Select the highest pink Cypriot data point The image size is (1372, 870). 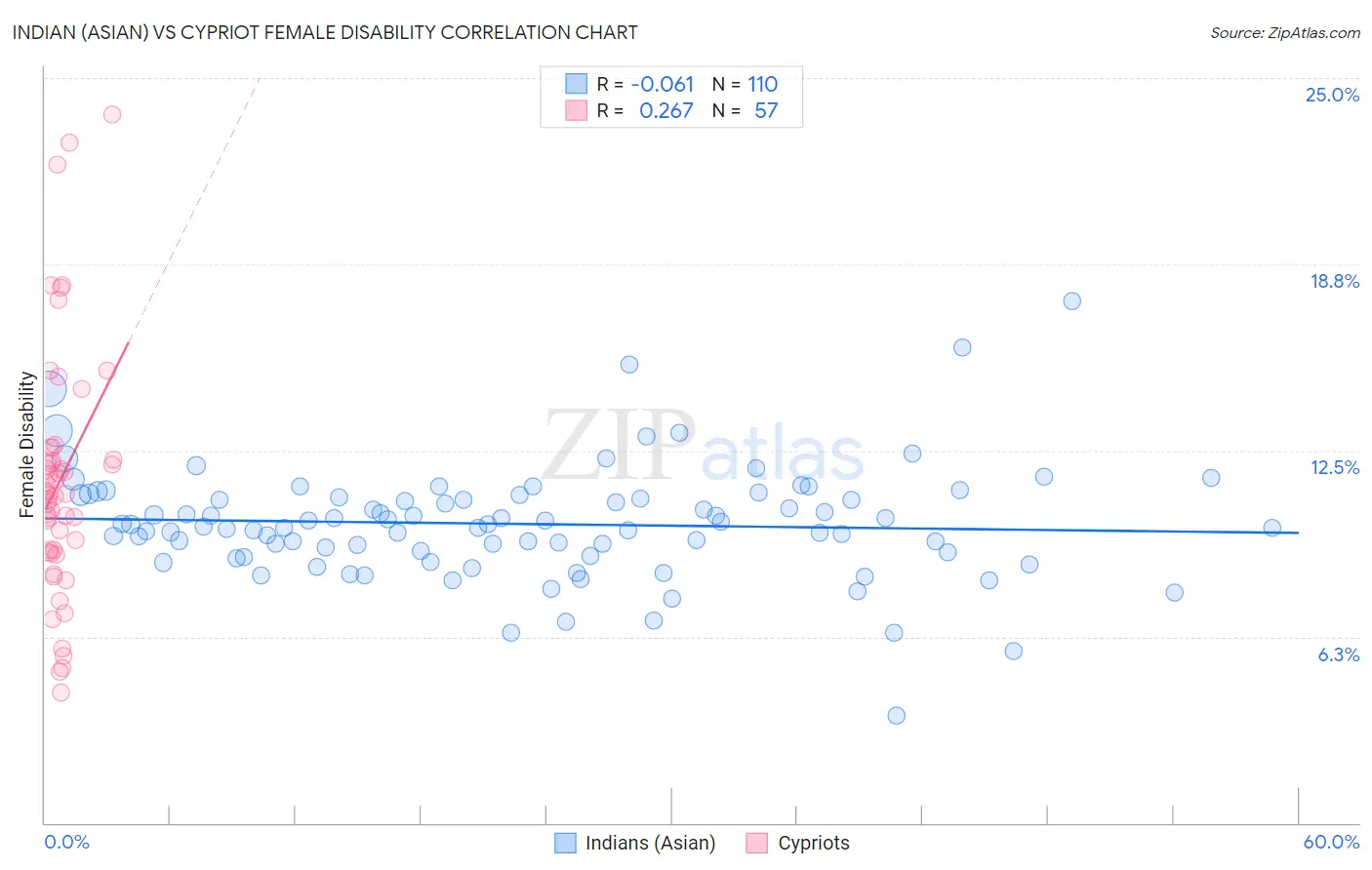pos(112,114)
